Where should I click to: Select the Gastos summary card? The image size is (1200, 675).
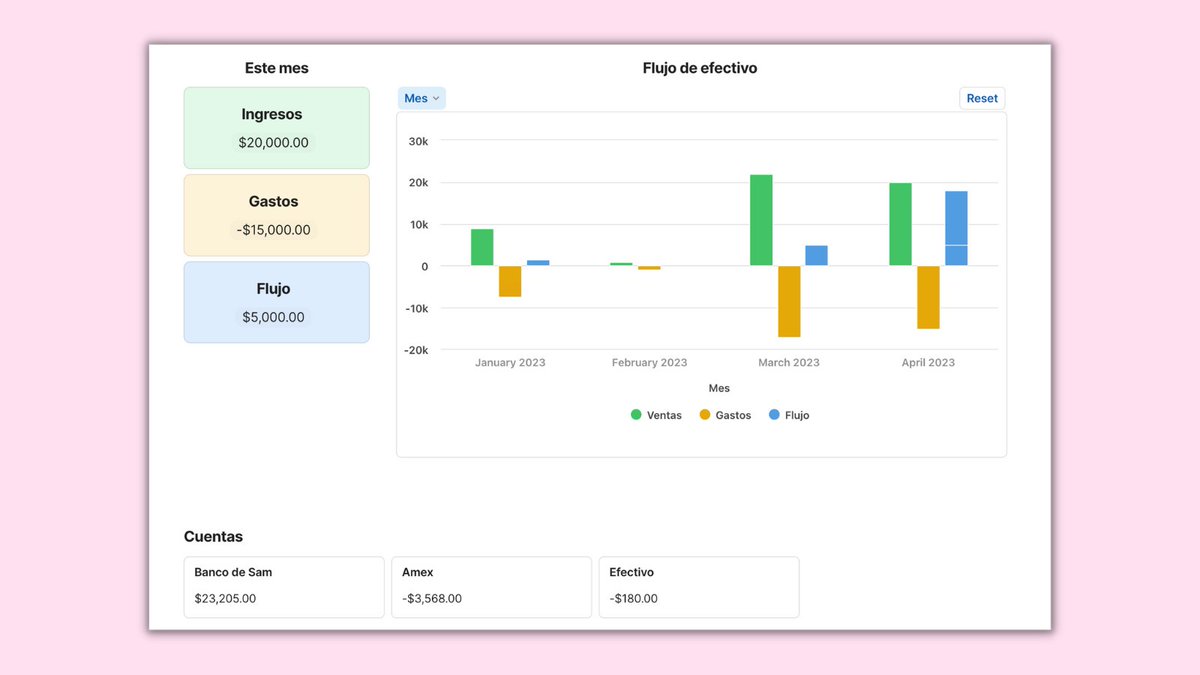click(x=276, y=215)
